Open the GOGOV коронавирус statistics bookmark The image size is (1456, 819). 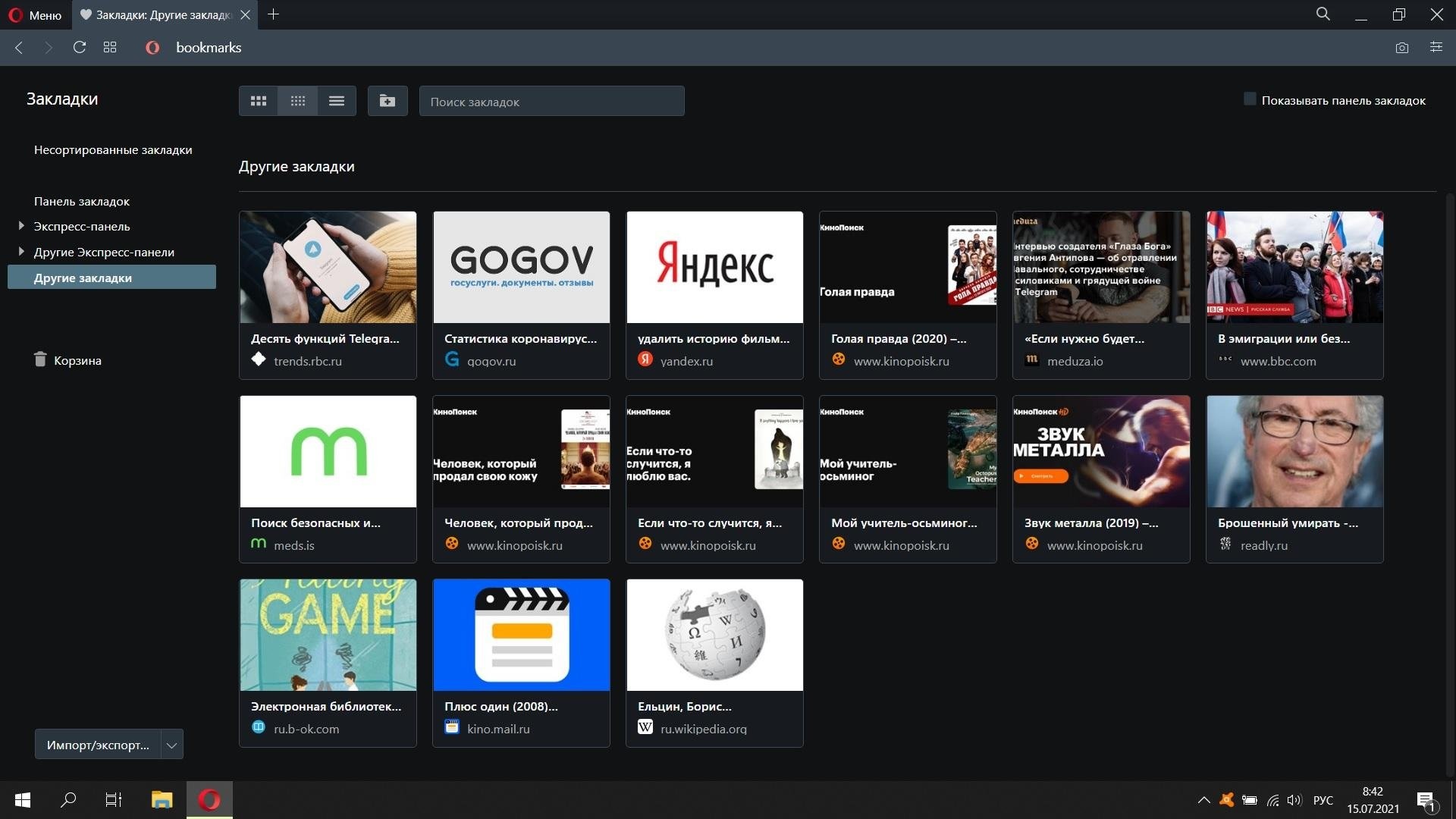(521, 295)
